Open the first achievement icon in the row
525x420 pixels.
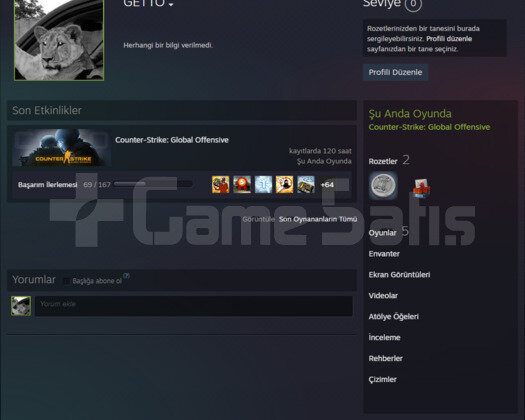[x=221, y=185]
